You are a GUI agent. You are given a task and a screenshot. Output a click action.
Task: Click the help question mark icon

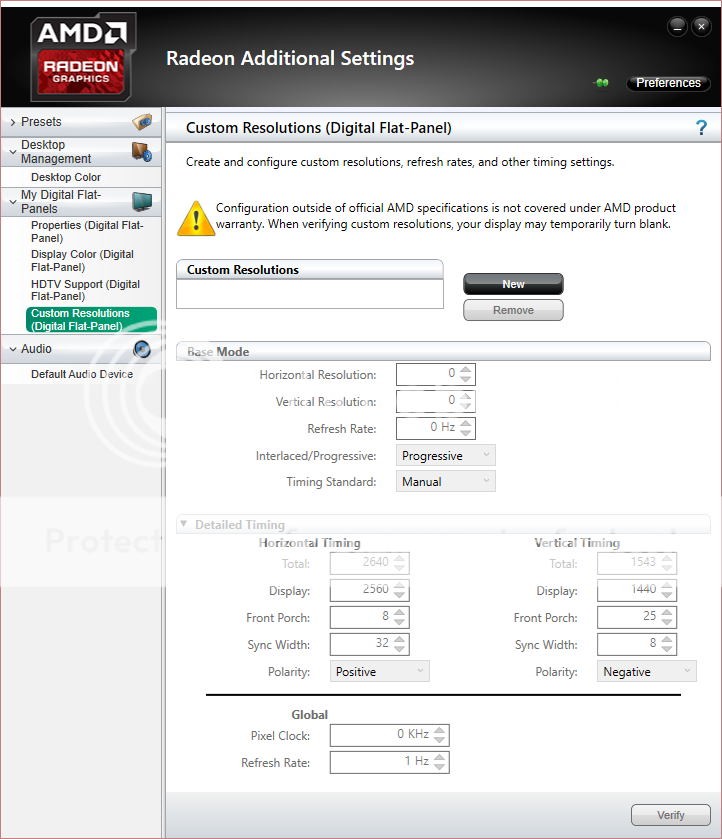point(701,128)
